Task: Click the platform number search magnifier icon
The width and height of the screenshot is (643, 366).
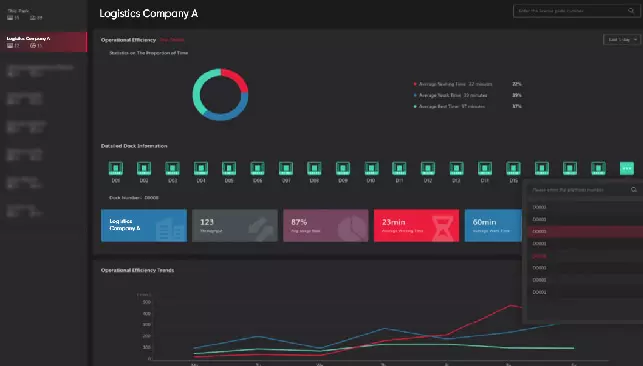Action: [634, 190]
